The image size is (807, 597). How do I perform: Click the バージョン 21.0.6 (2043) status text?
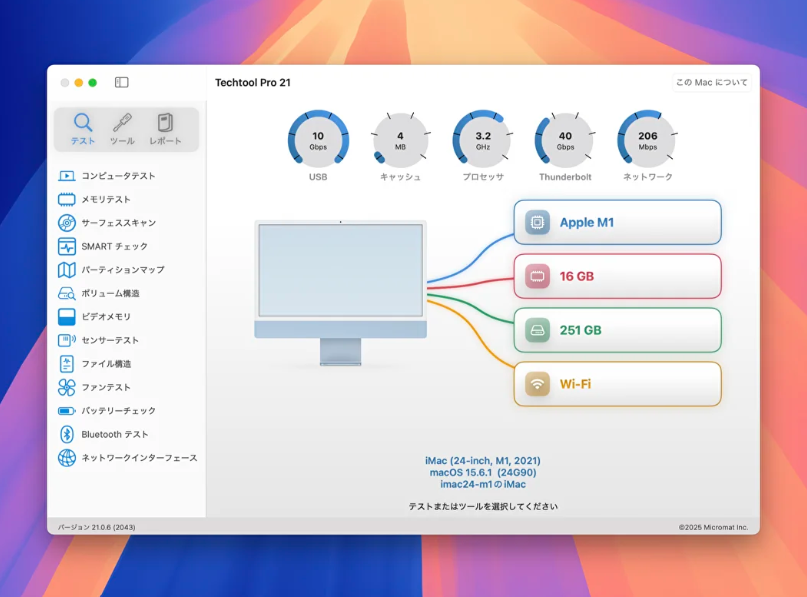click(x=97, y=527)
